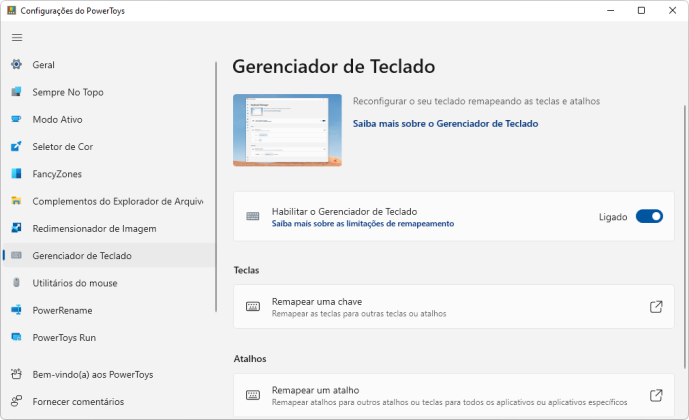Viewport: 689px width, 420px height.
Task: Click the Geral gear icon
Action: tap(16, 65)
